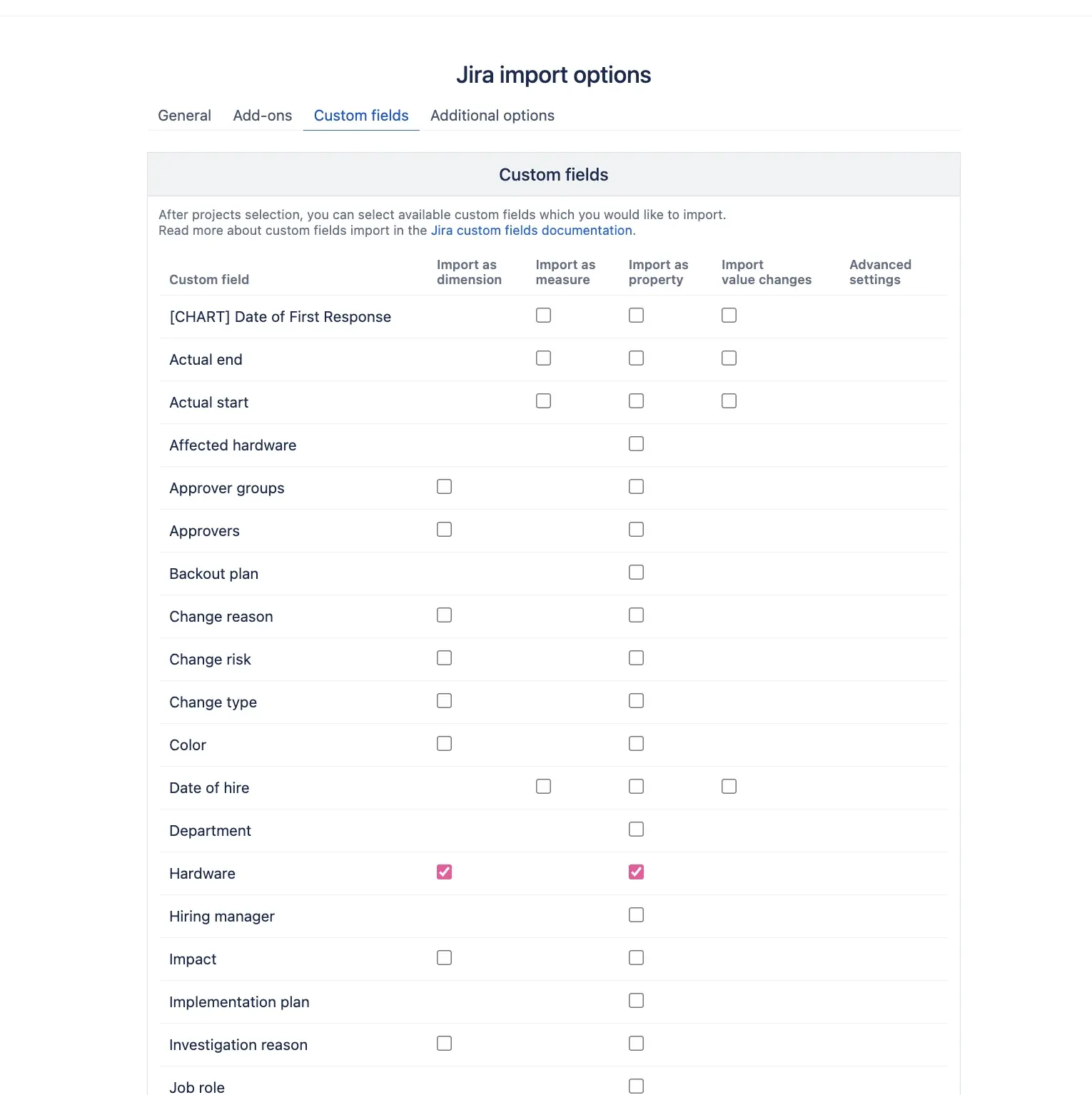This screenshot has height=1095, width=1092.
Task: Click the Custom fields tab
Action: click(361, 116)
